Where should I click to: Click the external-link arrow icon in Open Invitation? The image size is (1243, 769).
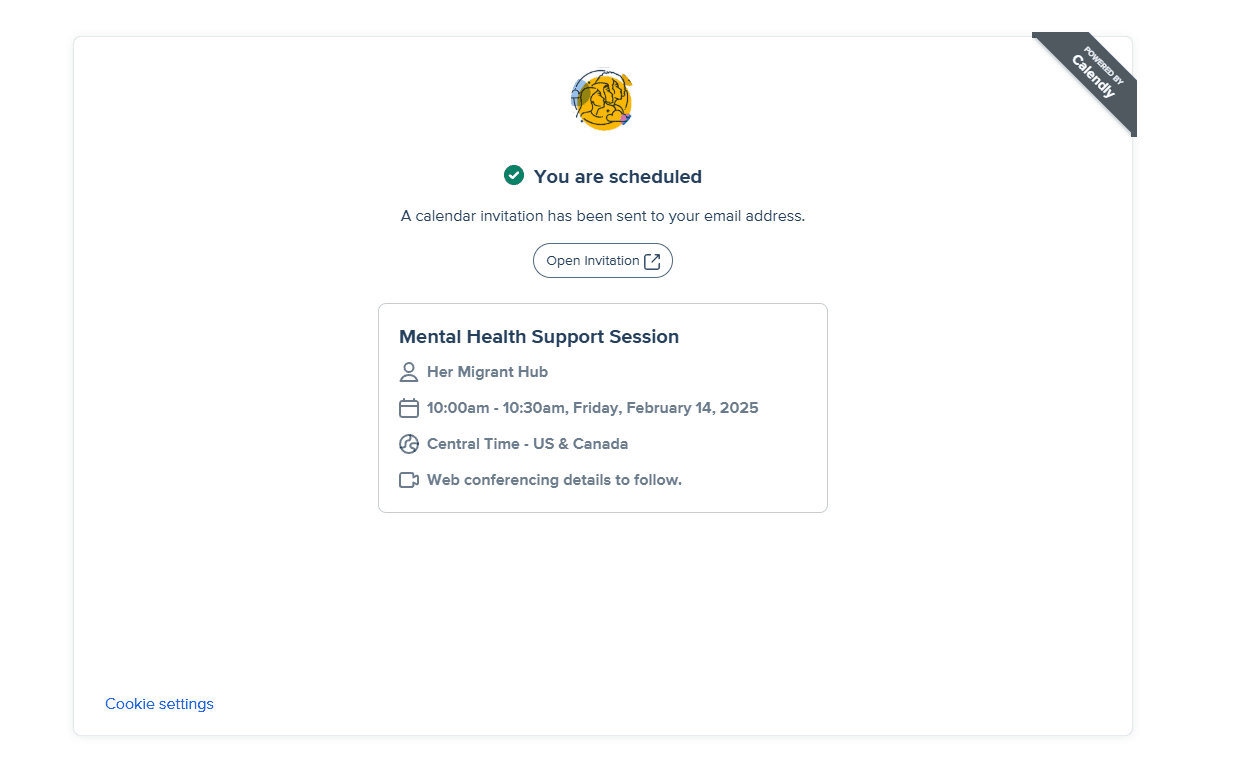click(652, 261)
